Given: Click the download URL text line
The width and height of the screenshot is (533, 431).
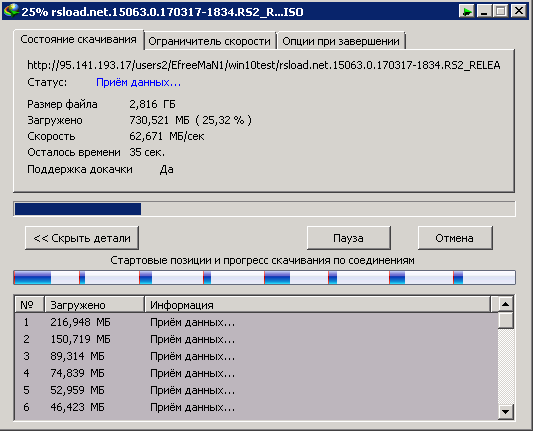Looking at the screenshot, I should click(264, 65).
